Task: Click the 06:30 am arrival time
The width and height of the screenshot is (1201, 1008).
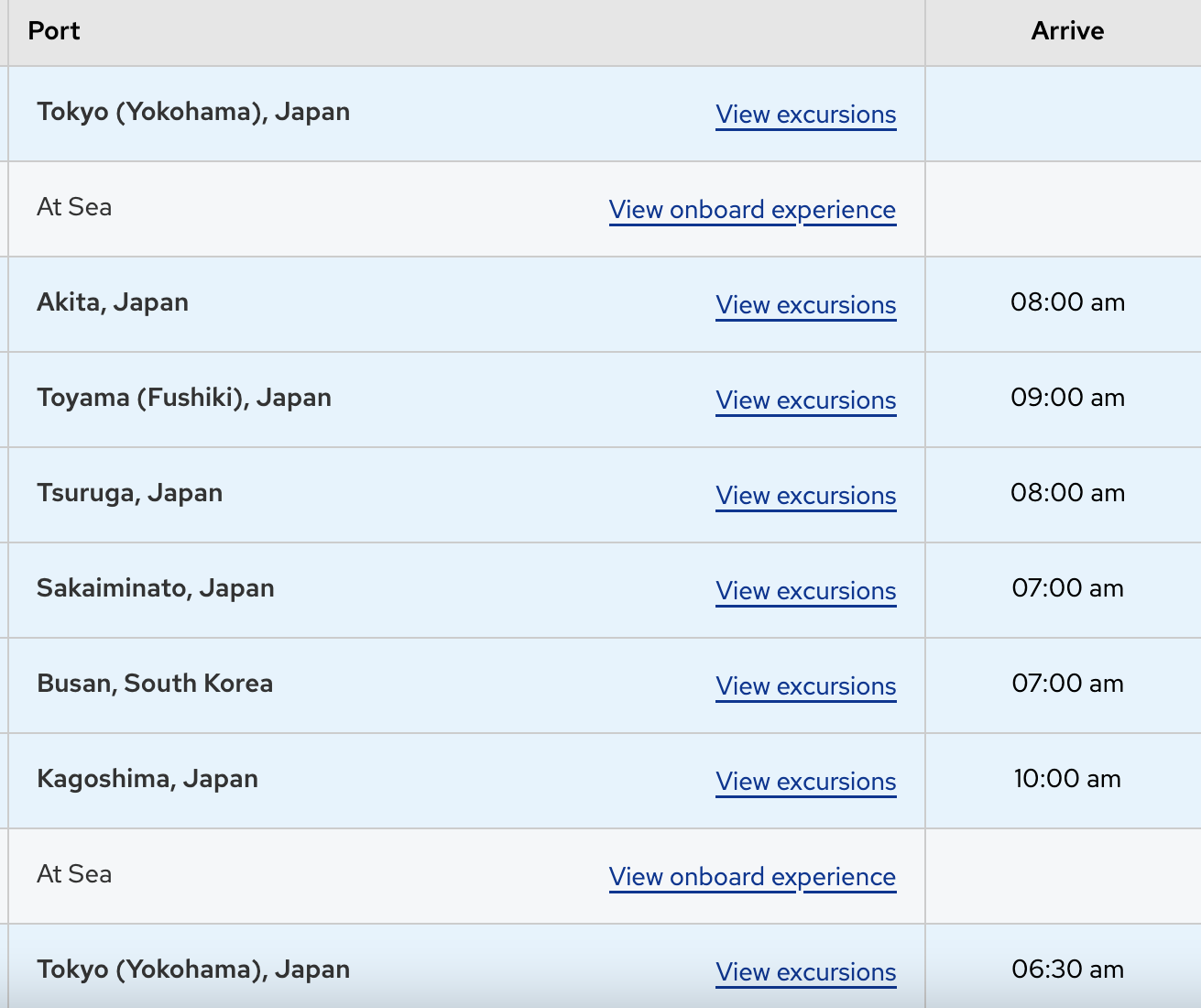Action: point(1067,970)
